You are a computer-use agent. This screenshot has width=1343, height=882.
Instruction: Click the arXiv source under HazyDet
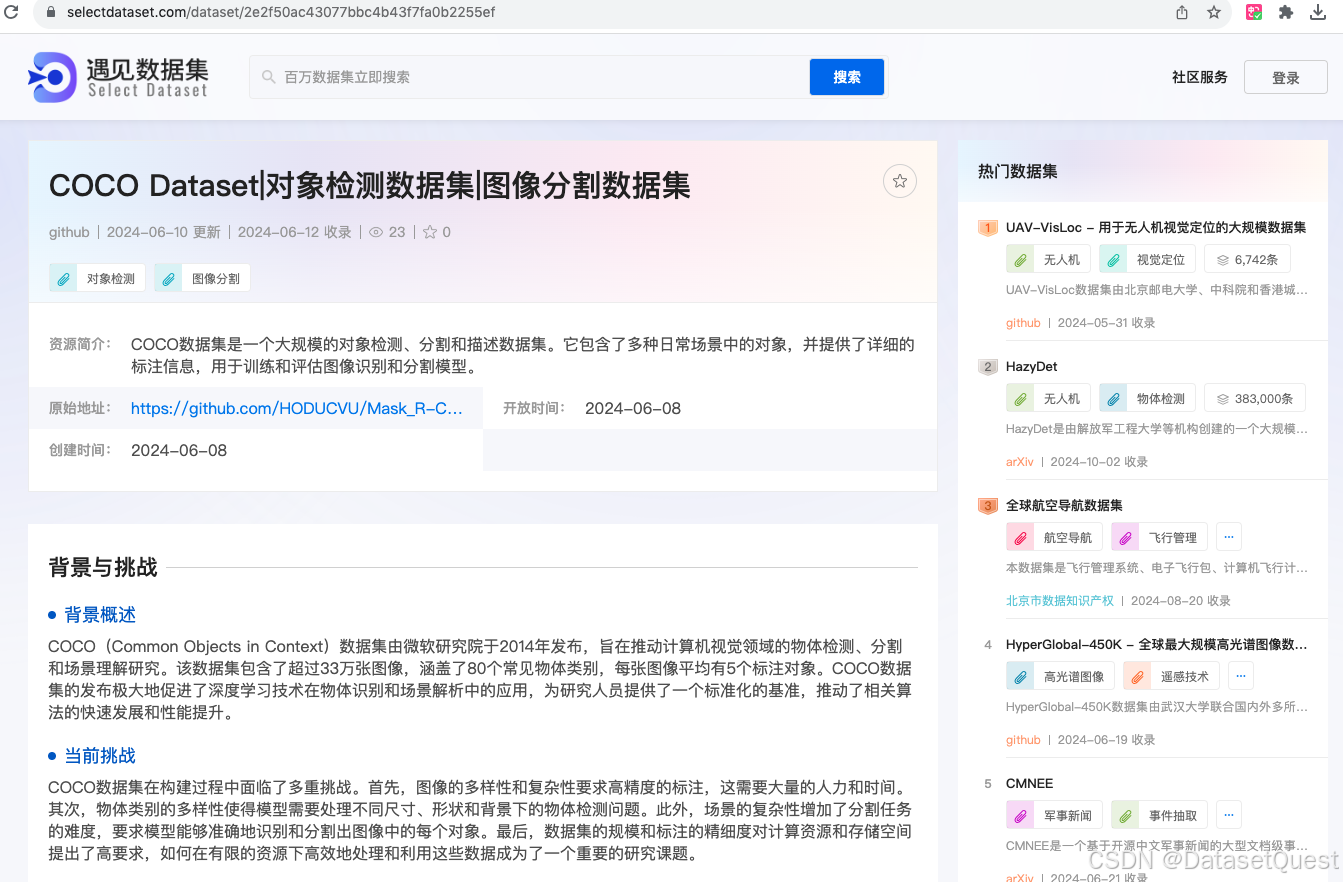click(x=1020, y=462)
